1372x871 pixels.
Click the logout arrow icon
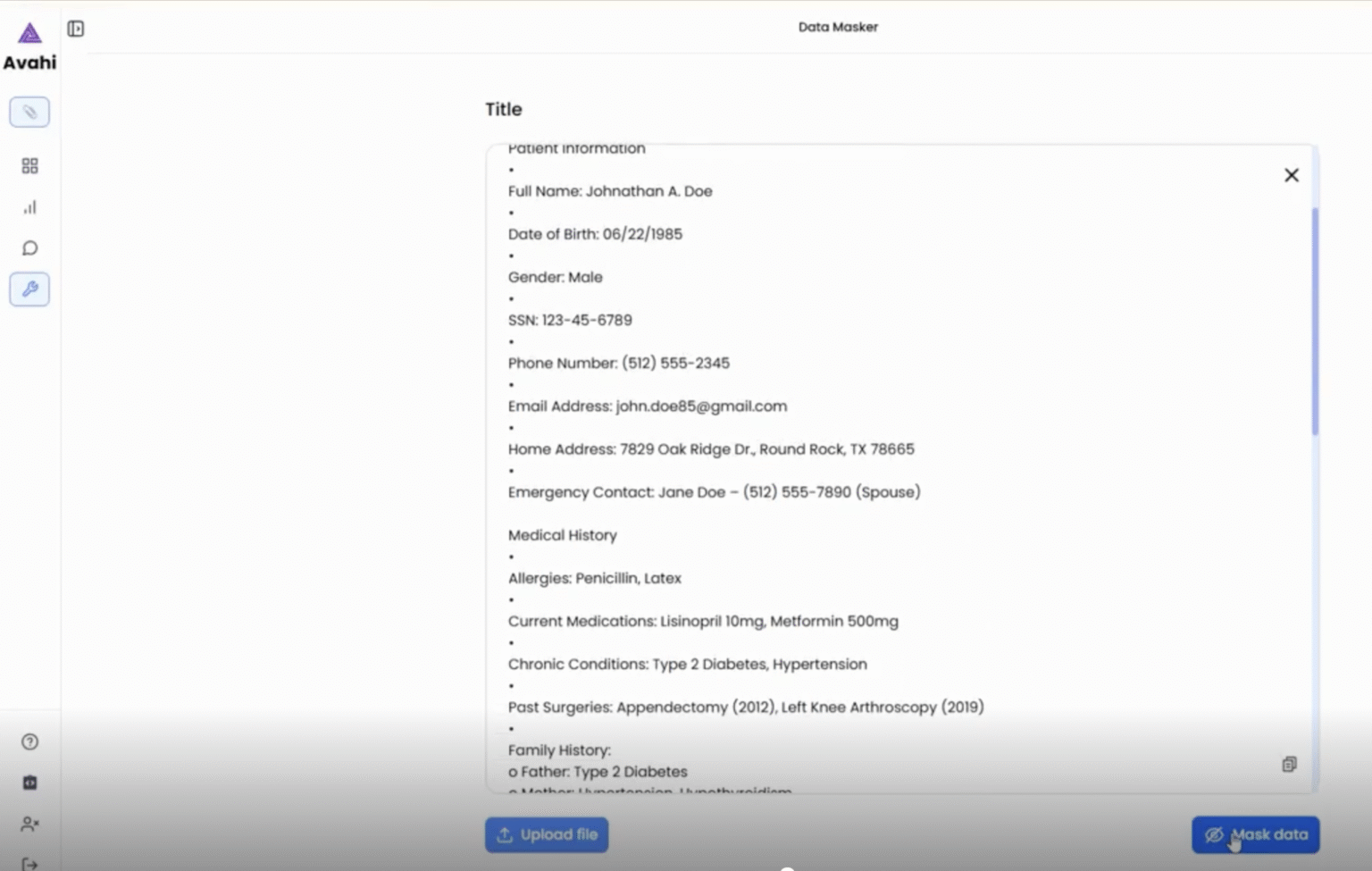29,864
